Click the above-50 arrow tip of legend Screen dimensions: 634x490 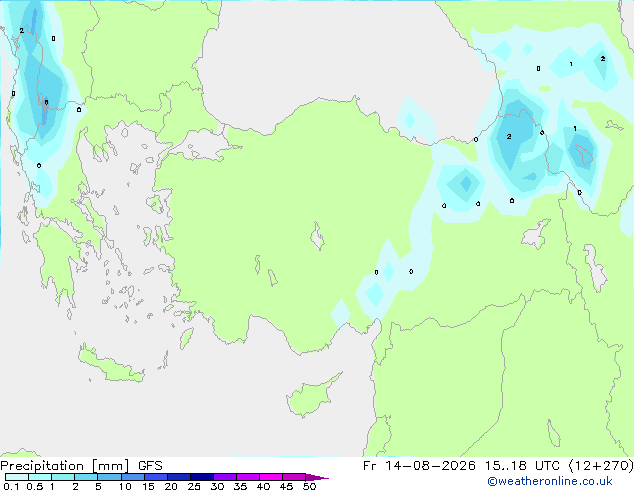click(x=317, y=477)
